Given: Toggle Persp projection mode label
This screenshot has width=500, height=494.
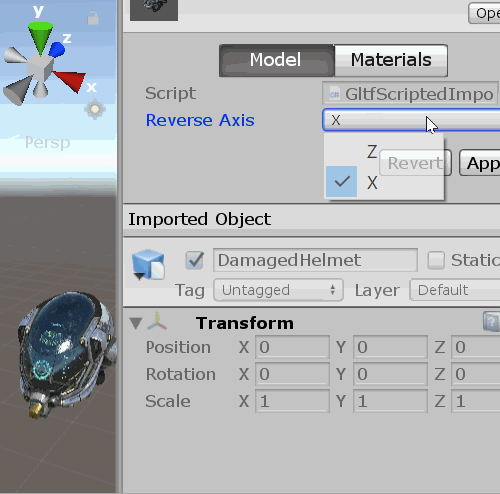Looking at the screenshot, I should (x=47, y=143).
